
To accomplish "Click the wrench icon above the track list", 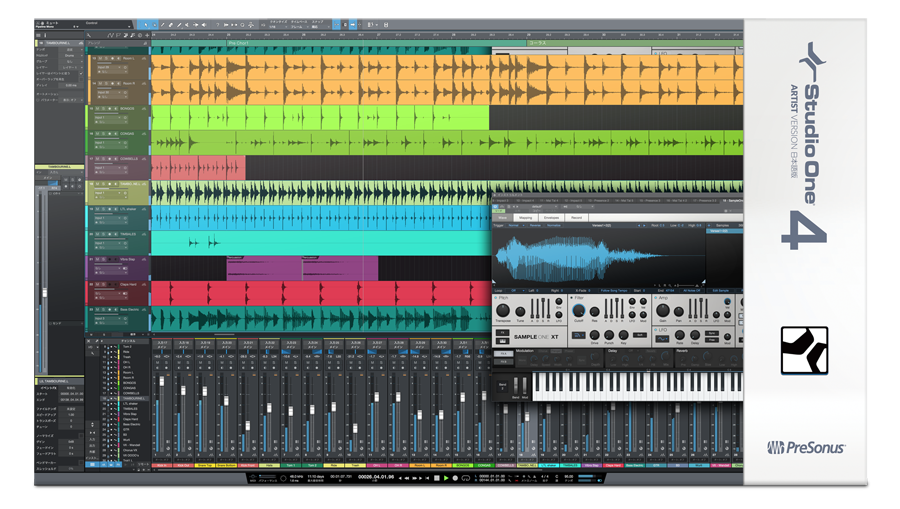I will (x=89, y=36).
